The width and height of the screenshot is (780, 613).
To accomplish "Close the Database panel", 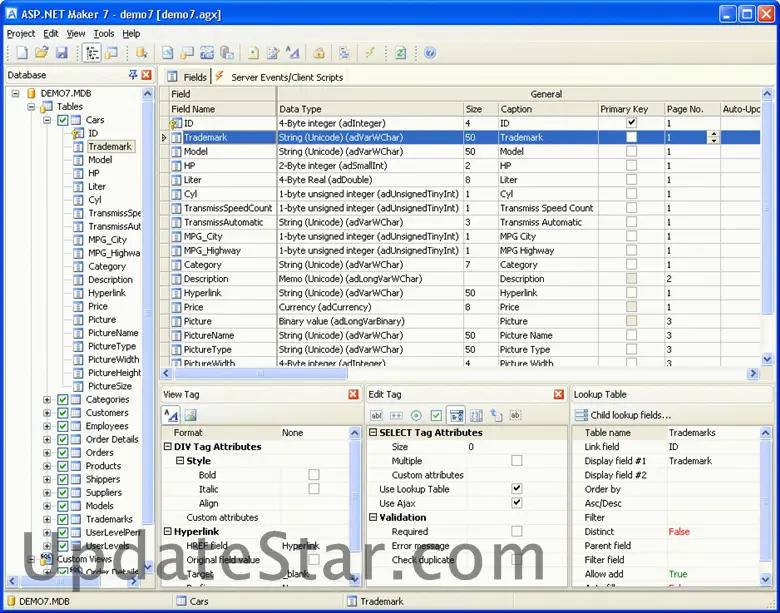I will click(x=146, y=75).
